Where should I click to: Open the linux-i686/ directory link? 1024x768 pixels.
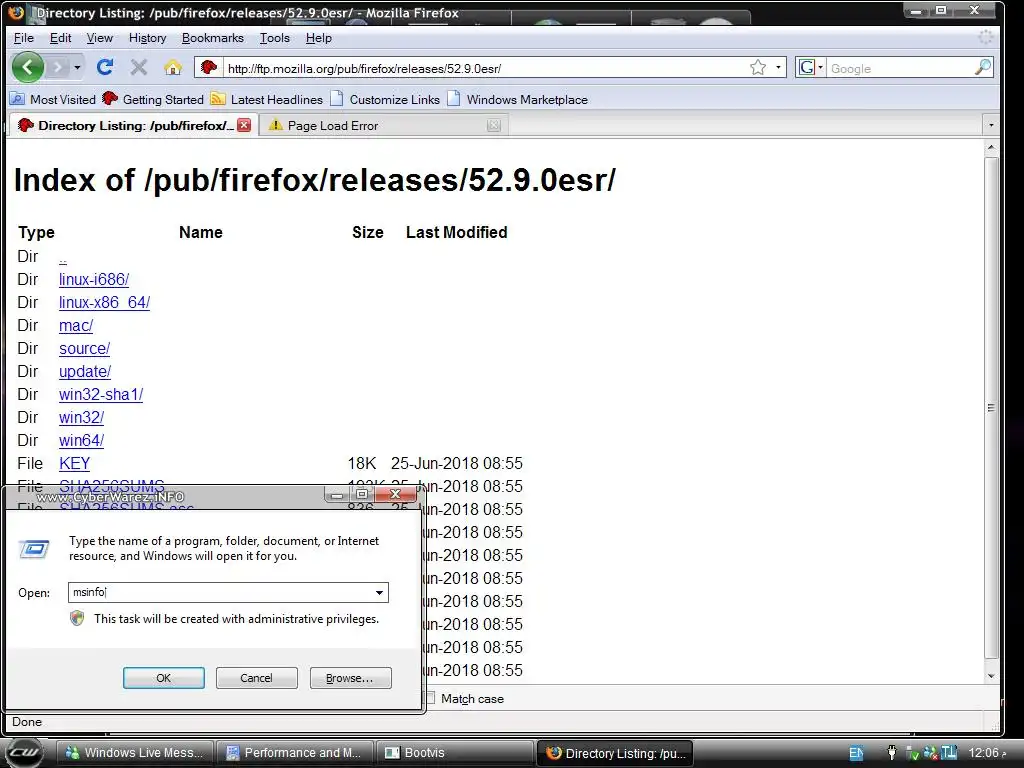click(94, 280)
